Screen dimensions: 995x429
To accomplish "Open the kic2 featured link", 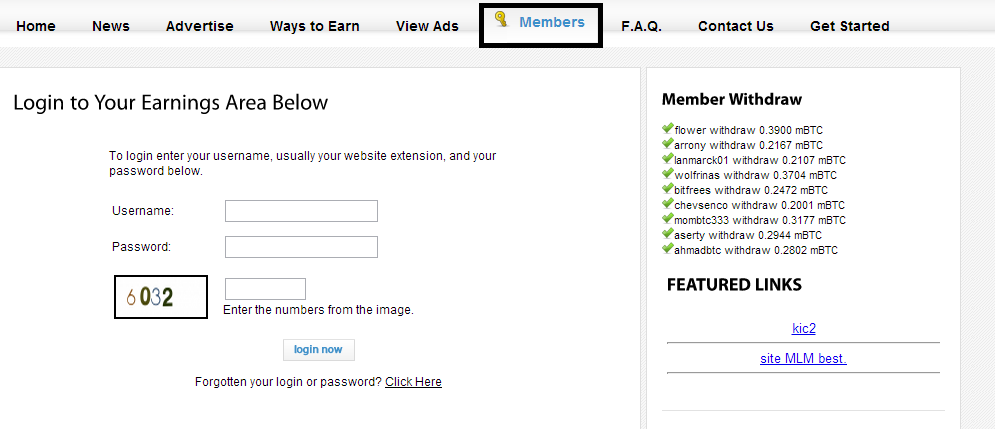I will tap(803, 328).
